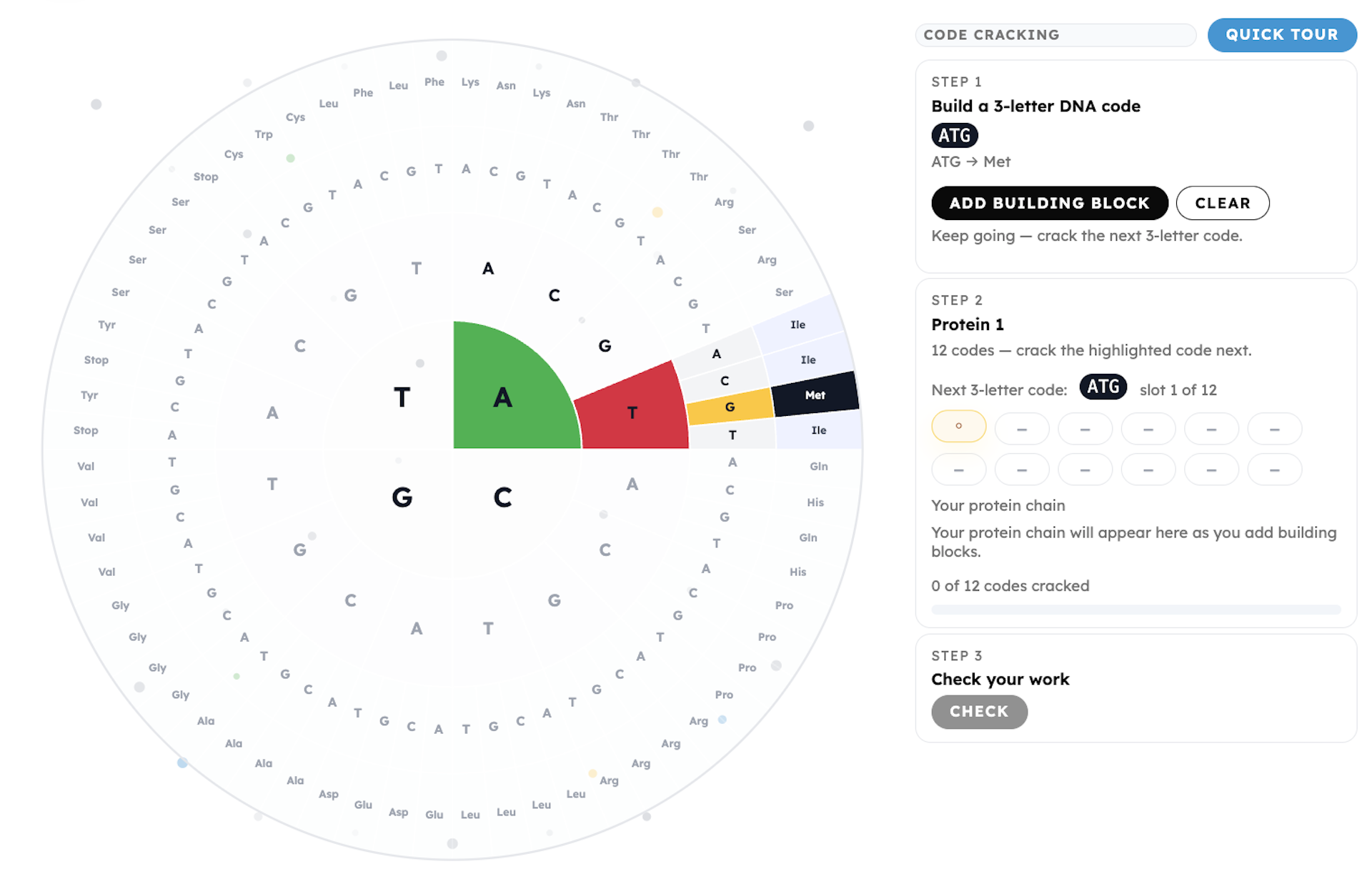Viewport: 1372px width, 889px height.
Task: Click the ATG chip next to Next 3-letter code
Action: (1103, 387)
